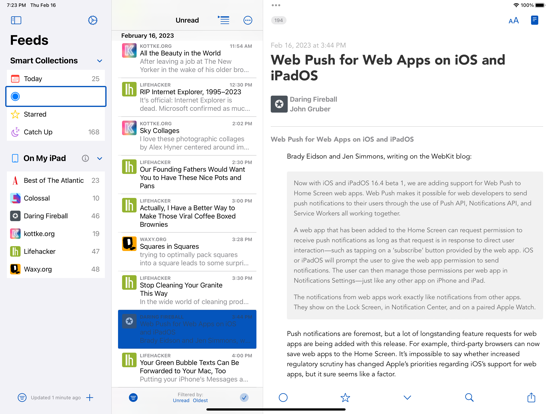The height and width of the screenshot is (414, 552).
Task: Add a new feed with plus icon
Action: [x=90, y=397]
